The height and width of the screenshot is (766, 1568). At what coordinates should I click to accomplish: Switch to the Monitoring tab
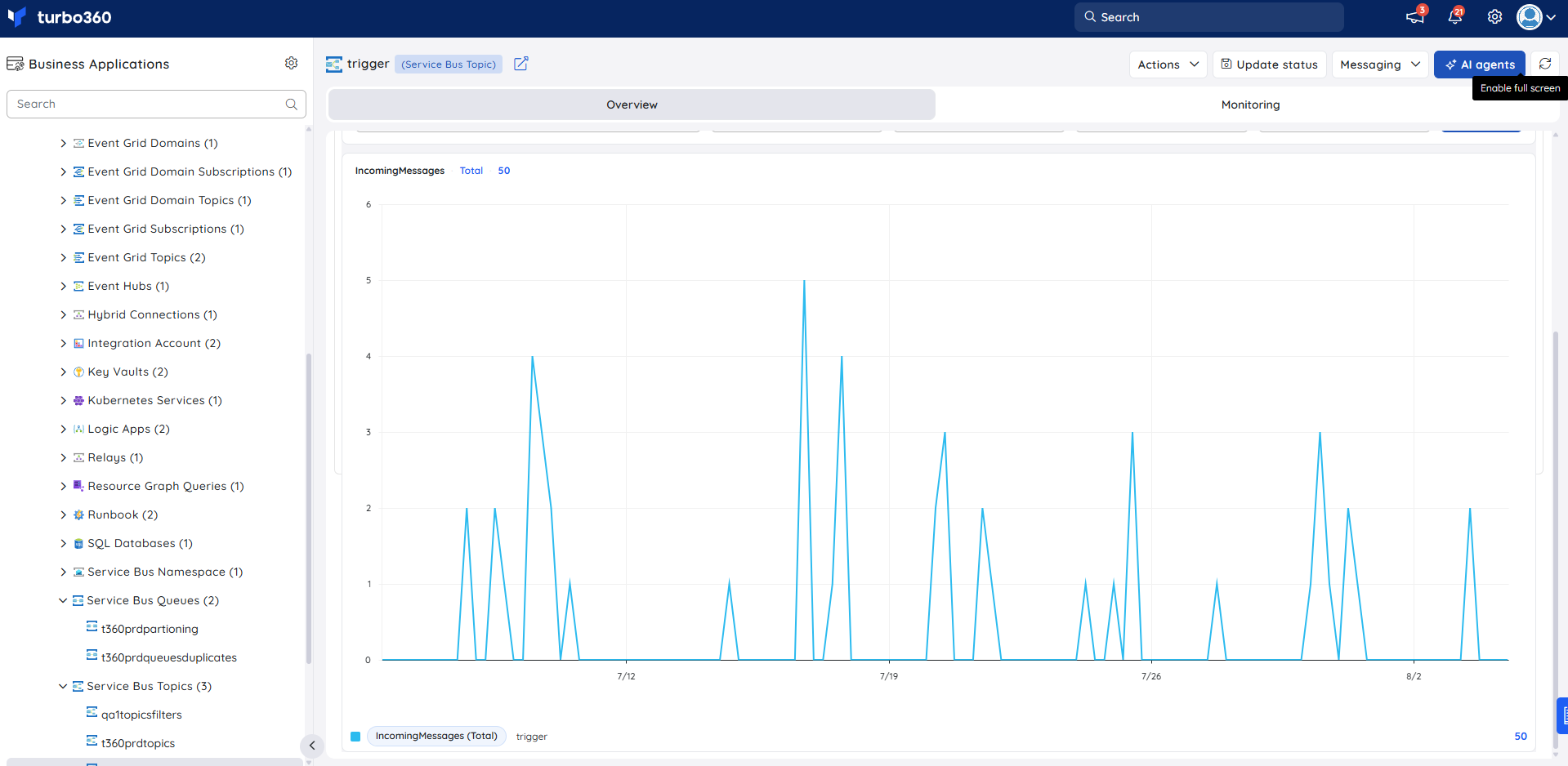1250,105
